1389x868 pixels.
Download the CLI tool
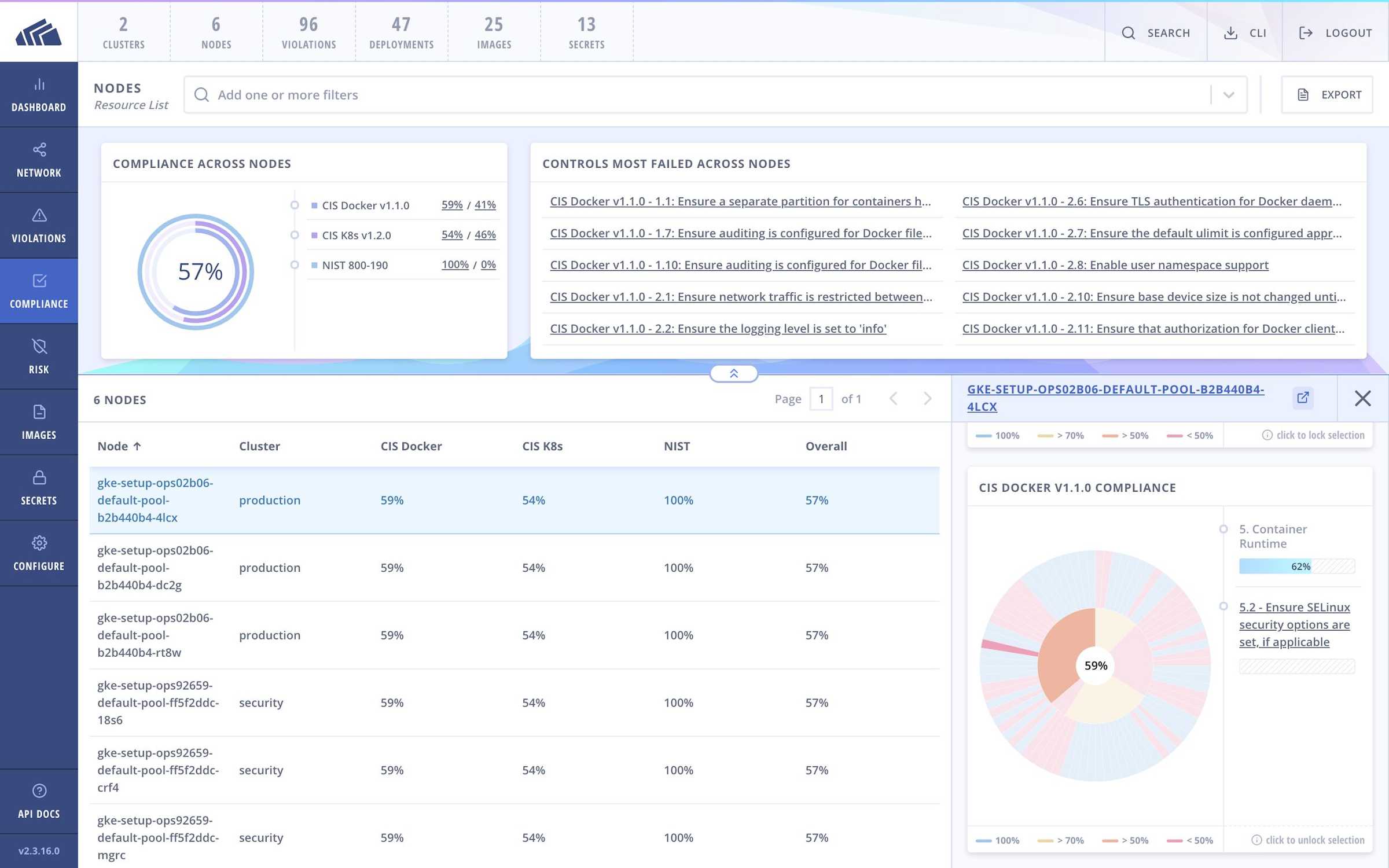point(1245,32)
